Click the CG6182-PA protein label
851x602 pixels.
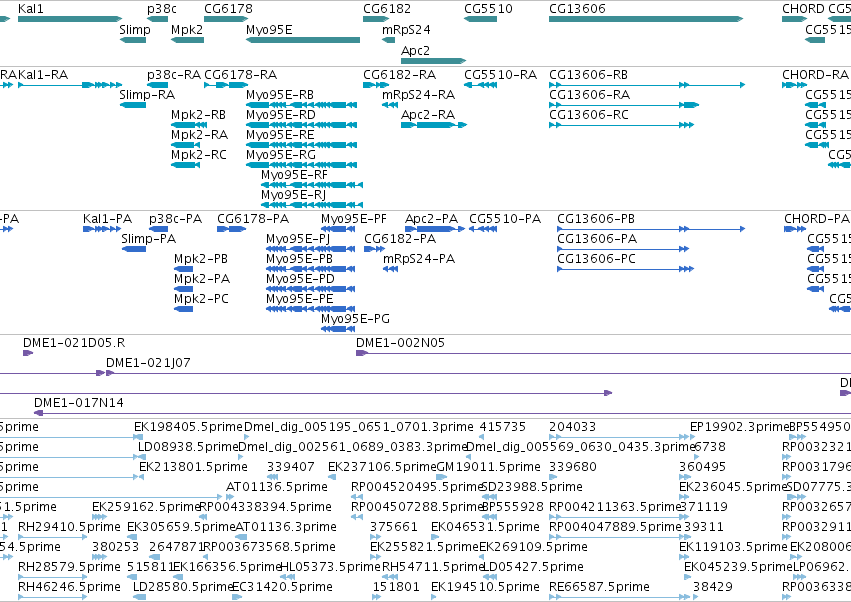click(x=400, y=239)
